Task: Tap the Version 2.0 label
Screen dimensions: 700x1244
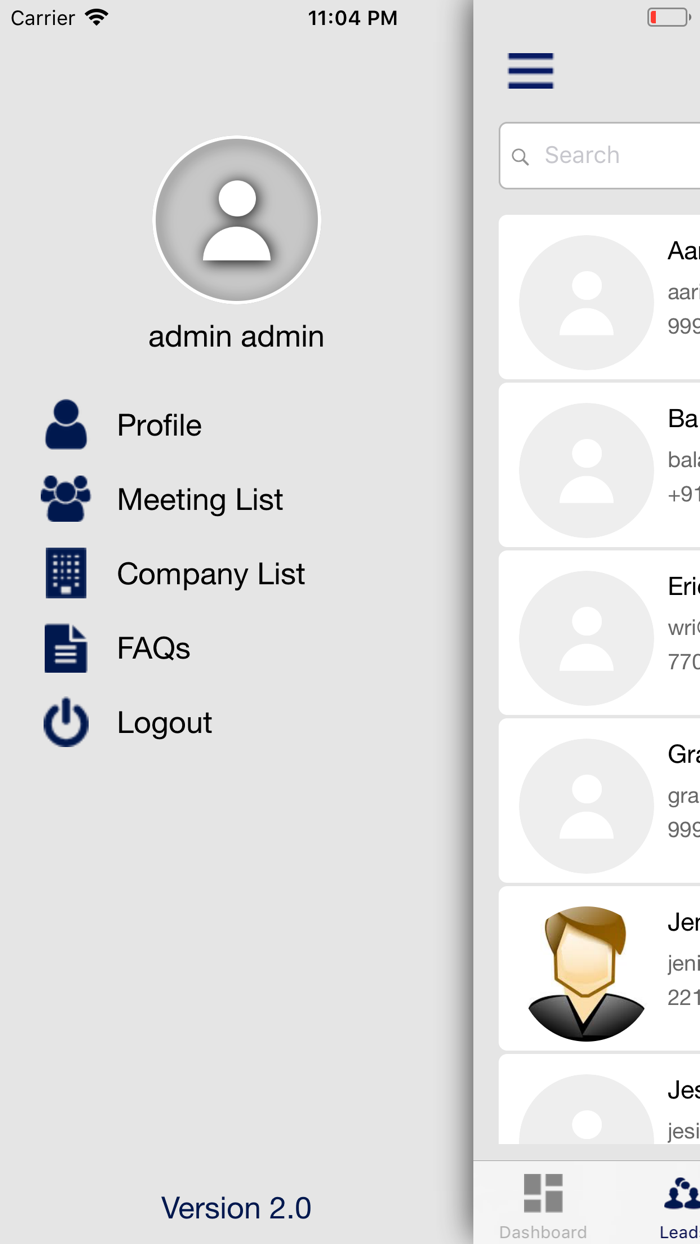Action: 236,1208
